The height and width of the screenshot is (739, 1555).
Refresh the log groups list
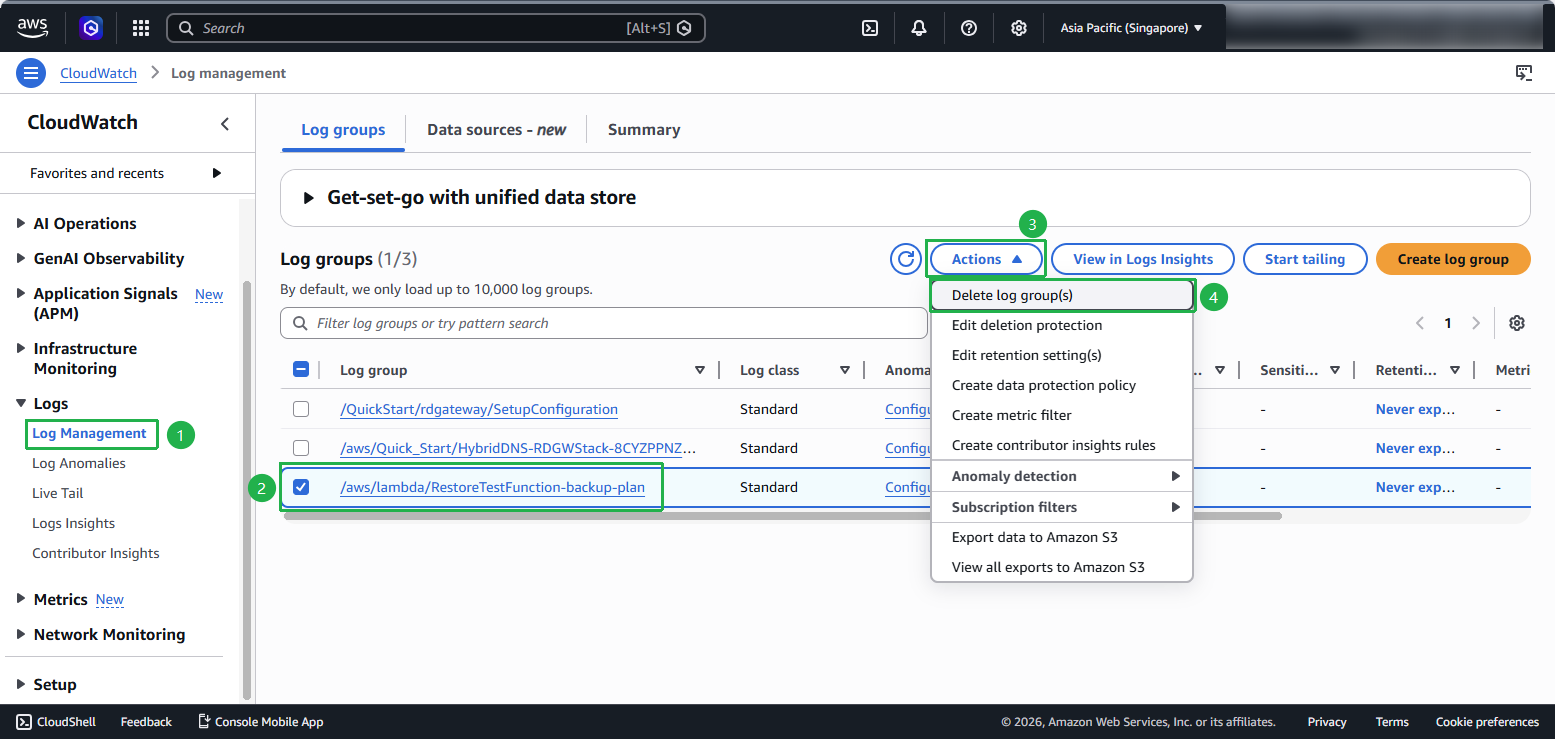(906, 259)
